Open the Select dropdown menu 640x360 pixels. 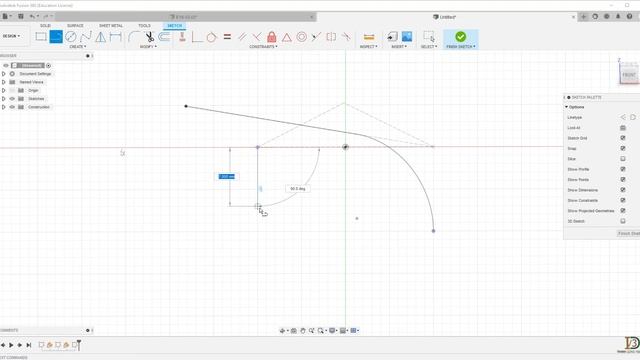[x=429, y=47]
